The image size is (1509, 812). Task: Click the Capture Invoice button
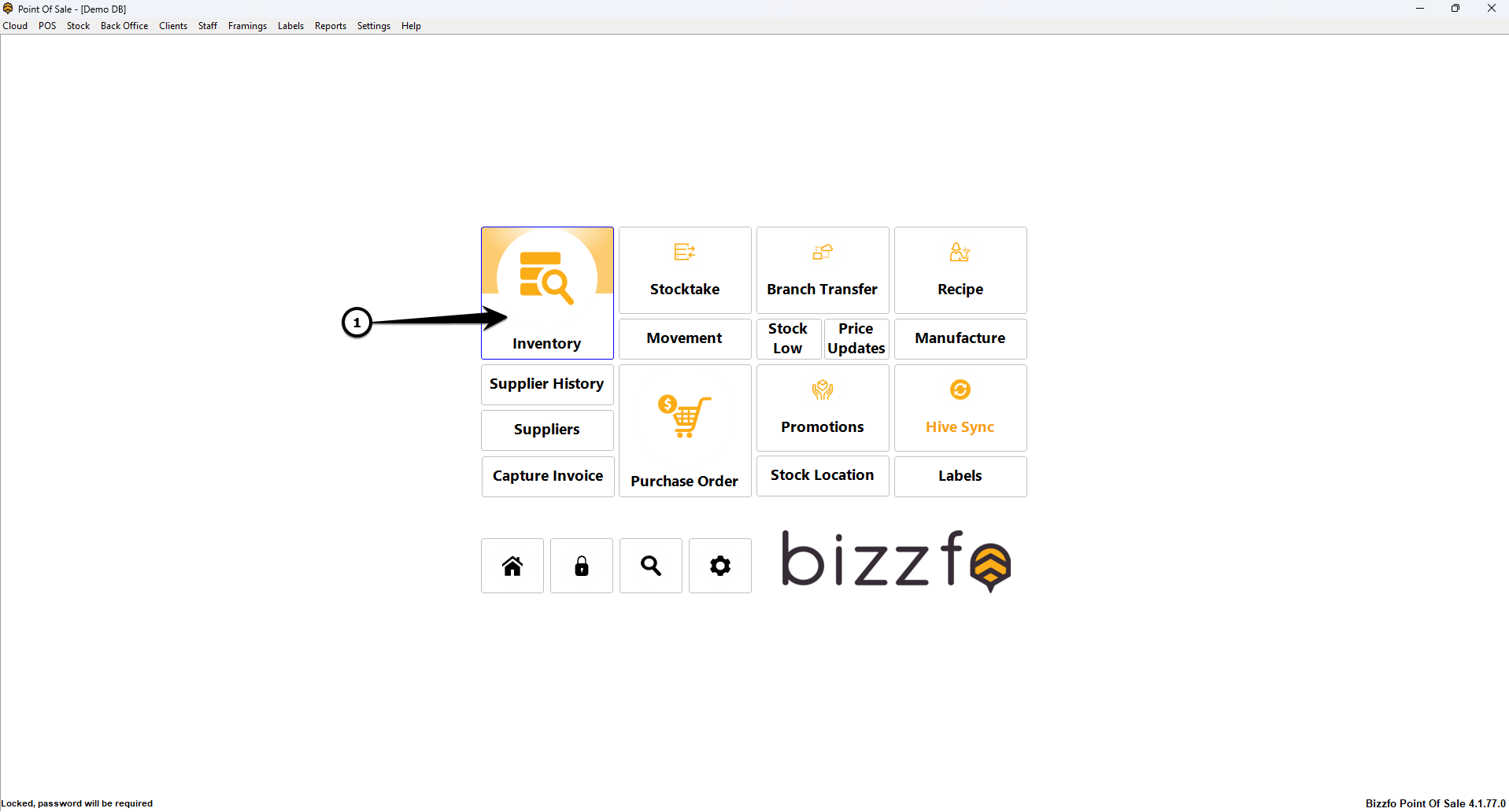point(547,476)
